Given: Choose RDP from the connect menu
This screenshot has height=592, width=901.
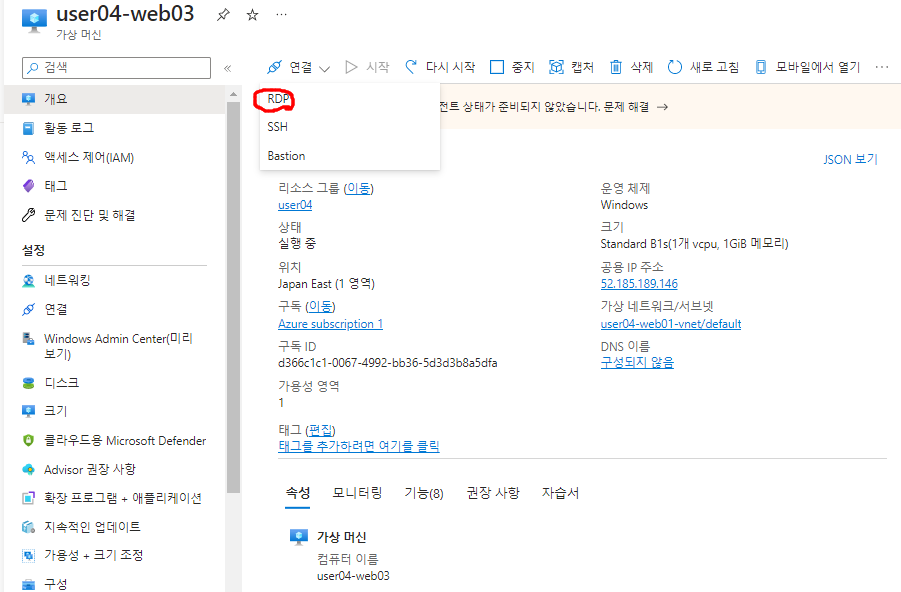Looking at the screenshot, I should point(278,99).
